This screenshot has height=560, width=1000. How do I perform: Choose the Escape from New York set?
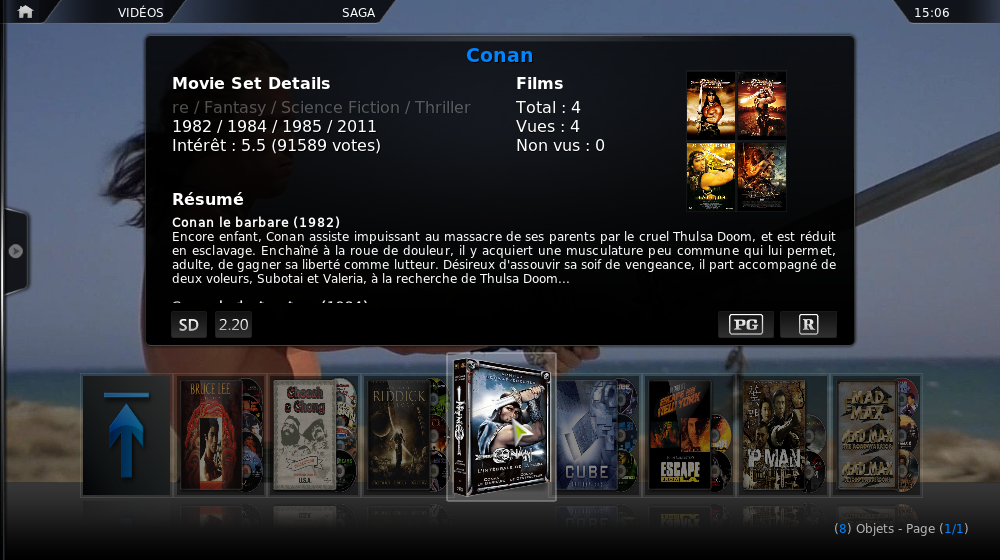tap(689, 435)
